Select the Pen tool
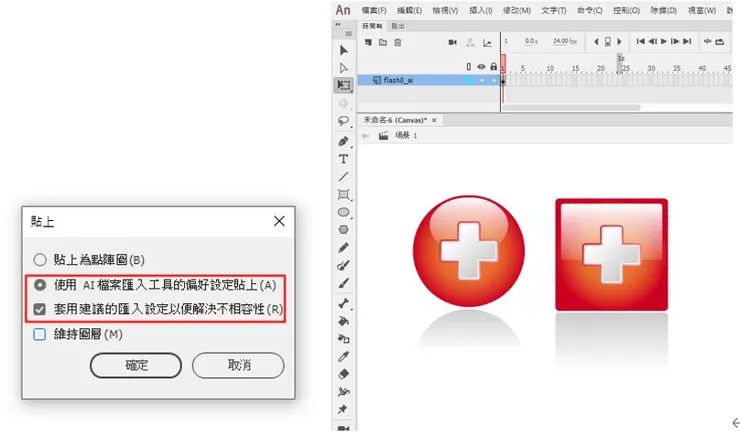Screen dimensions: 740x440 coord(344,141)
